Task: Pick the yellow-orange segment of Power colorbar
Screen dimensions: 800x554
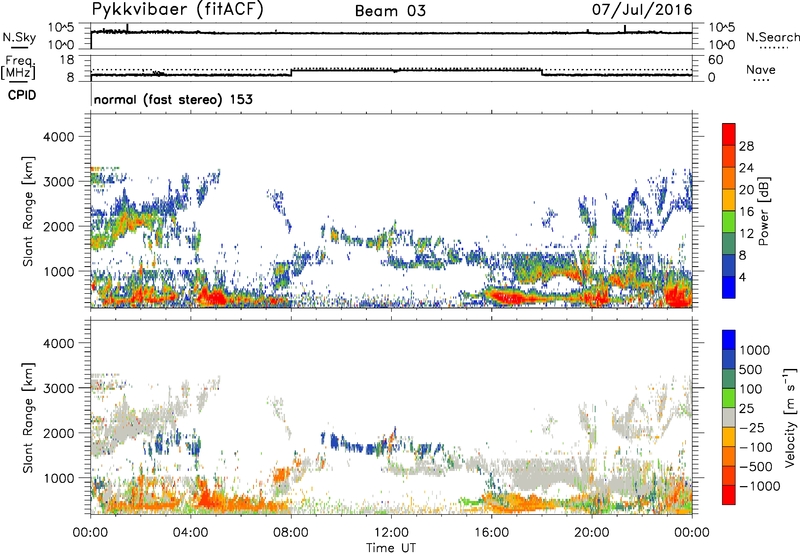Action: (x=729, y=200)
